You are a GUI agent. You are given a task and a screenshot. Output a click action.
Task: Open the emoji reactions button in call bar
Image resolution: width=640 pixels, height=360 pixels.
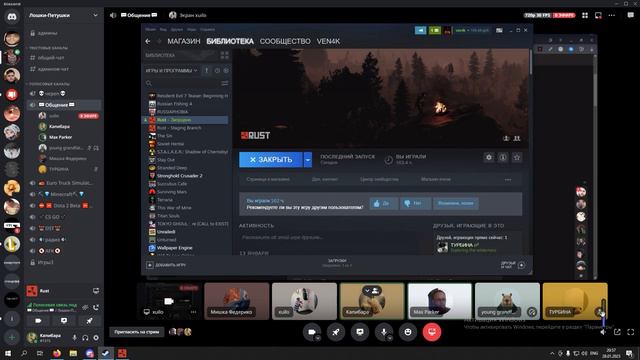(x=408, y=332)
